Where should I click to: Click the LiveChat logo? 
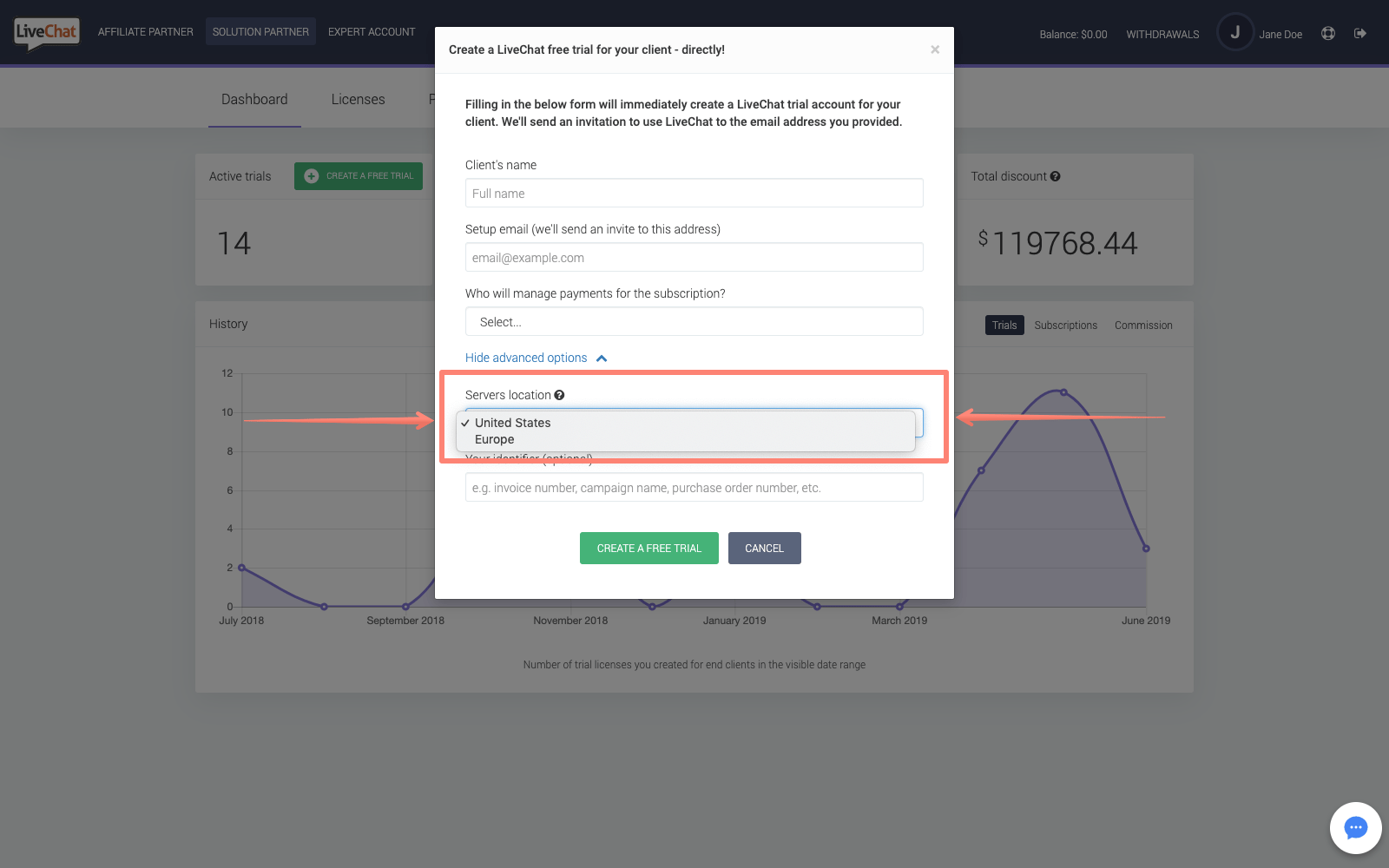47,33
